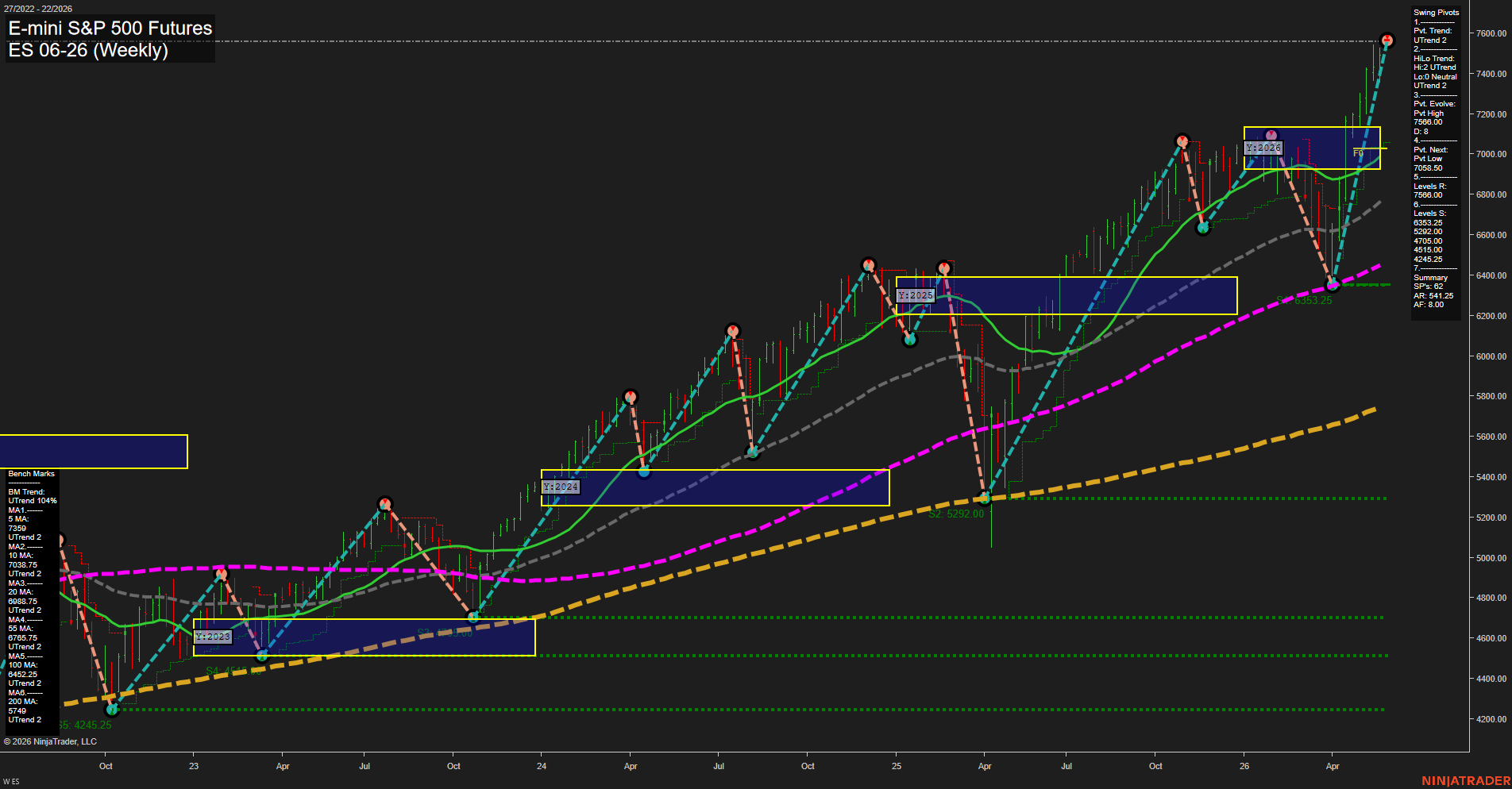
Task: Click the AF: 8.00 summary value
Action: pyautogui.click(x=1429, y=305)
